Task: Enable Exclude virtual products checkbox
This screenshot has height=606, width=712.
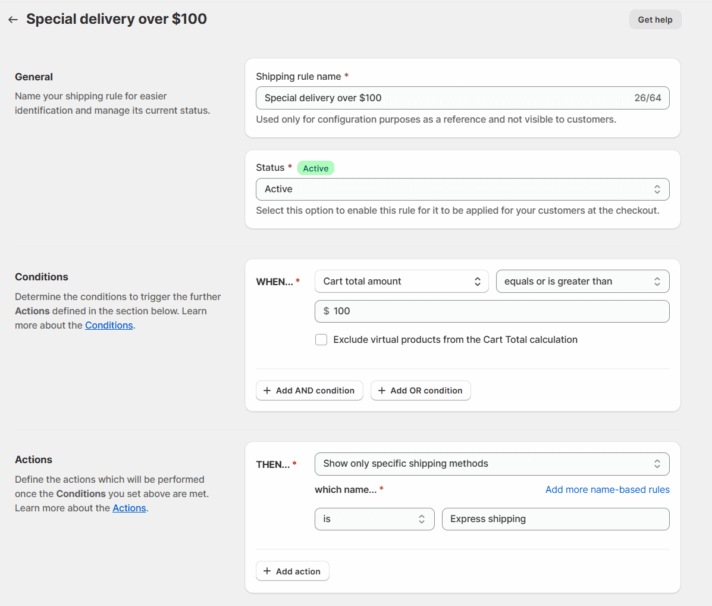Action: click(x=321, y=340)
